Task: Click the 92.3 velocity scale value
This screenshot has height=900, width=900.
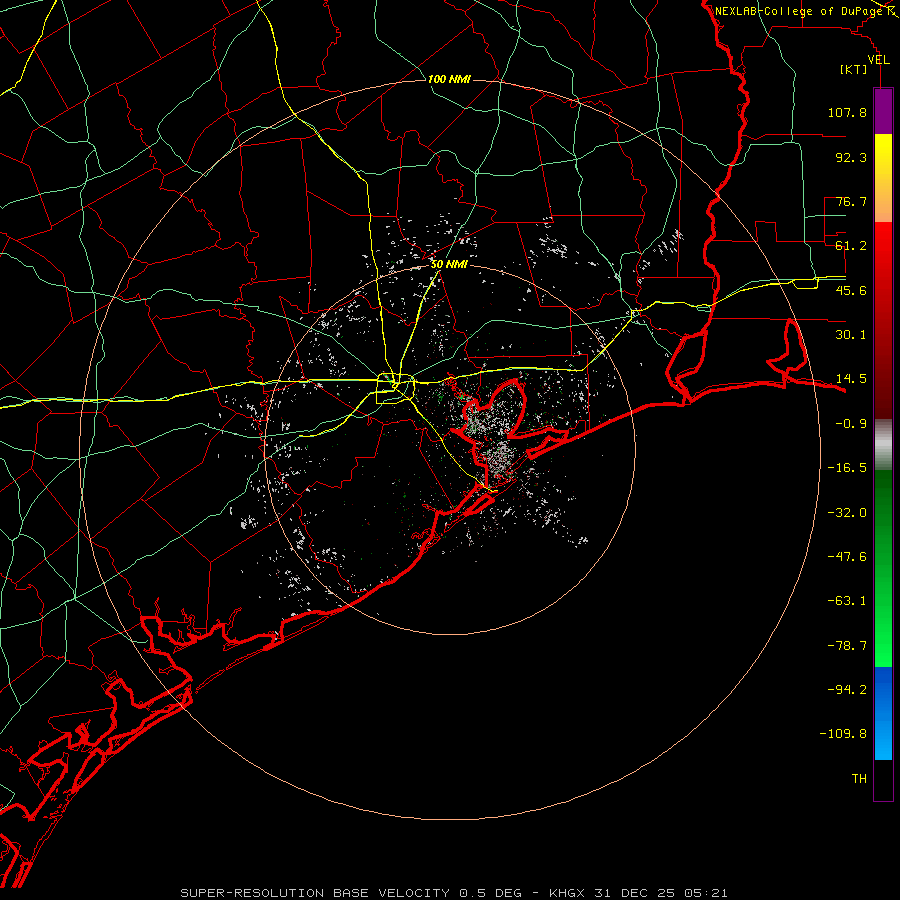Action: [851, 157]
